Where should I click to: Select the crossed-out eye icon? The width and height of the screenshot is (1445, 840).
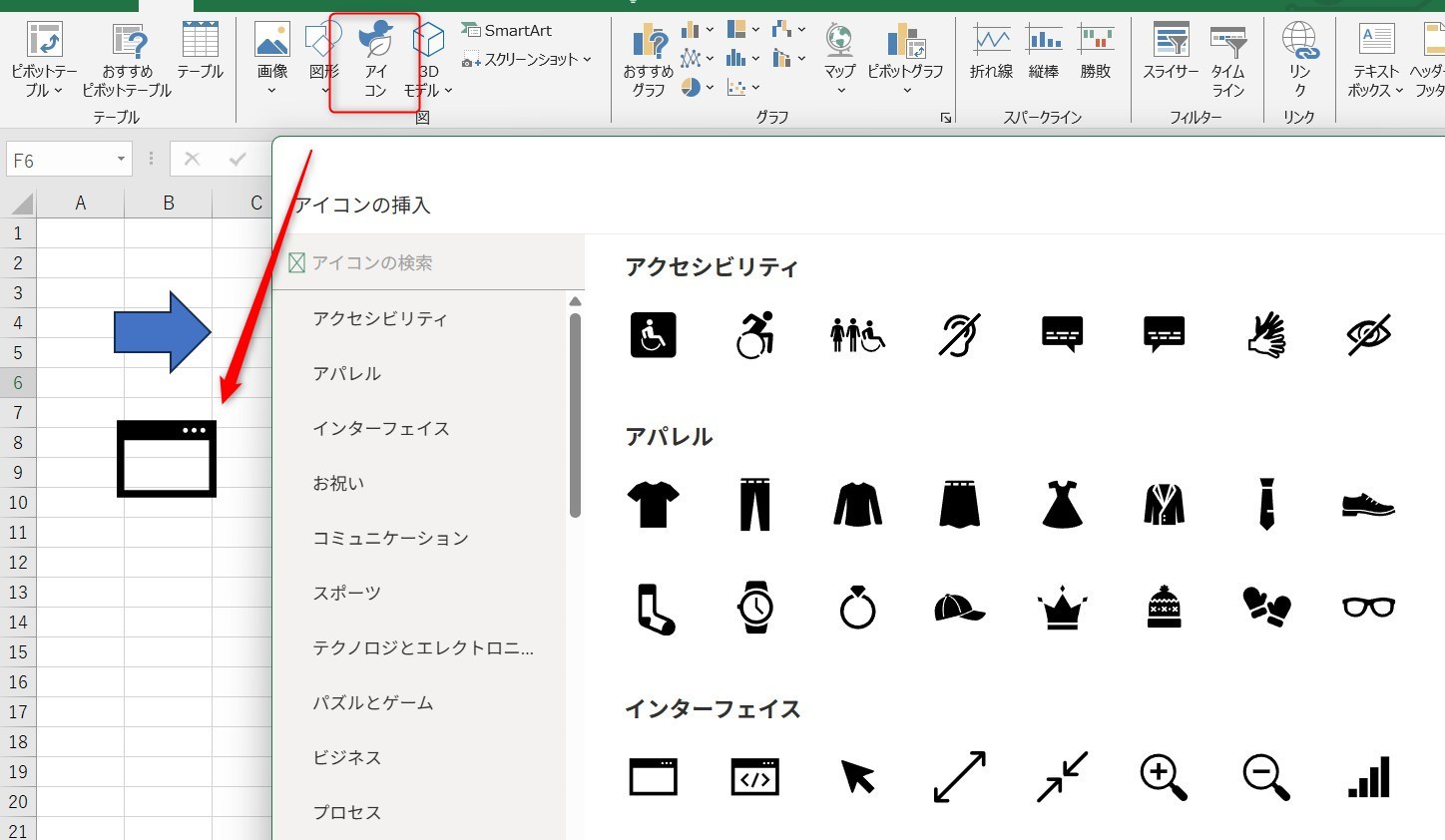(x=1368, y=334)
